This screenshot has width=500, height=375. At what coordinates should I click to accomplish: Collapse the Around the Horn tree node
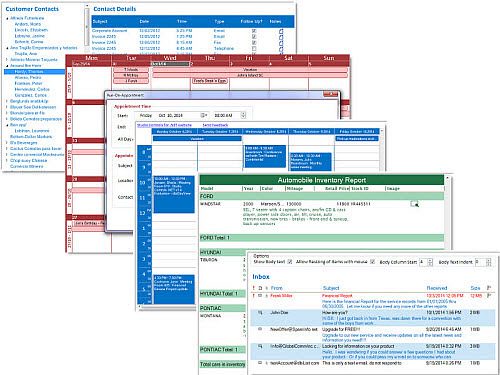(x=7, y=66)
